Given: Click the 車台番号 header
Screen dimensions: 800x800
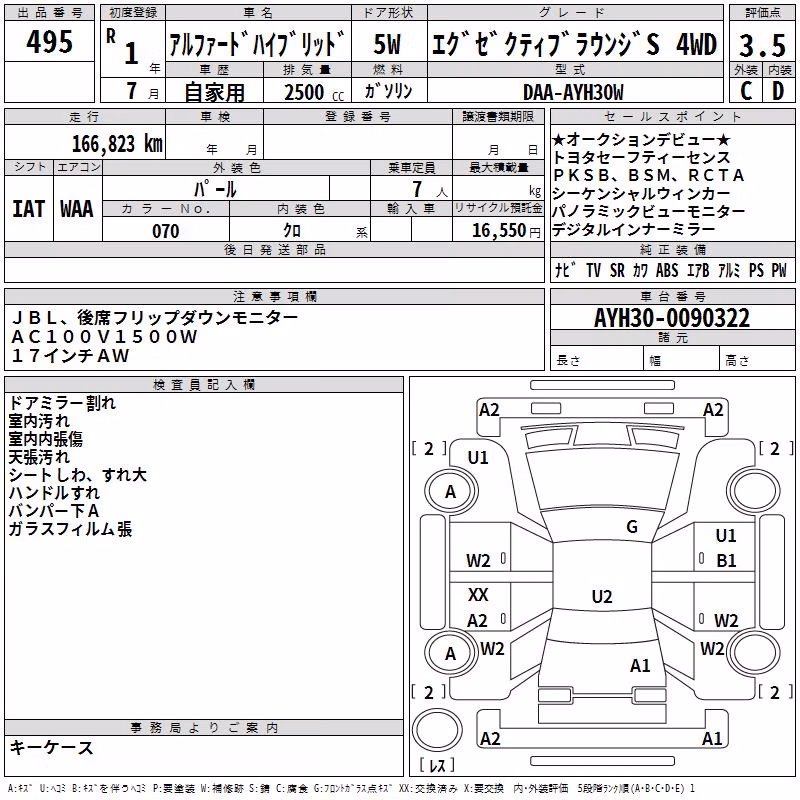Looking at the screenshot, I should [x=672, y=296].
